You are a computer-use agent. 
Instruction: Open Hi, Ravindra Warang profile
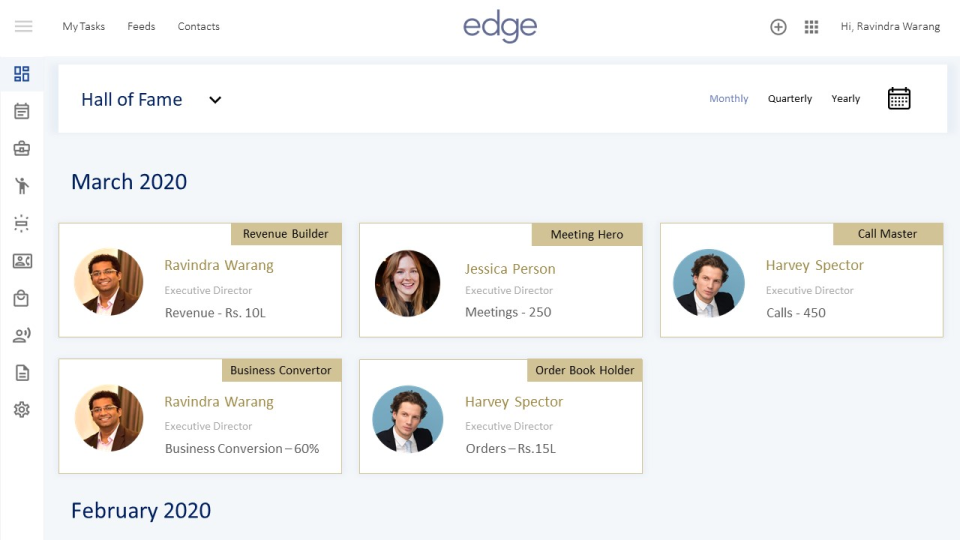click(890, 26)
